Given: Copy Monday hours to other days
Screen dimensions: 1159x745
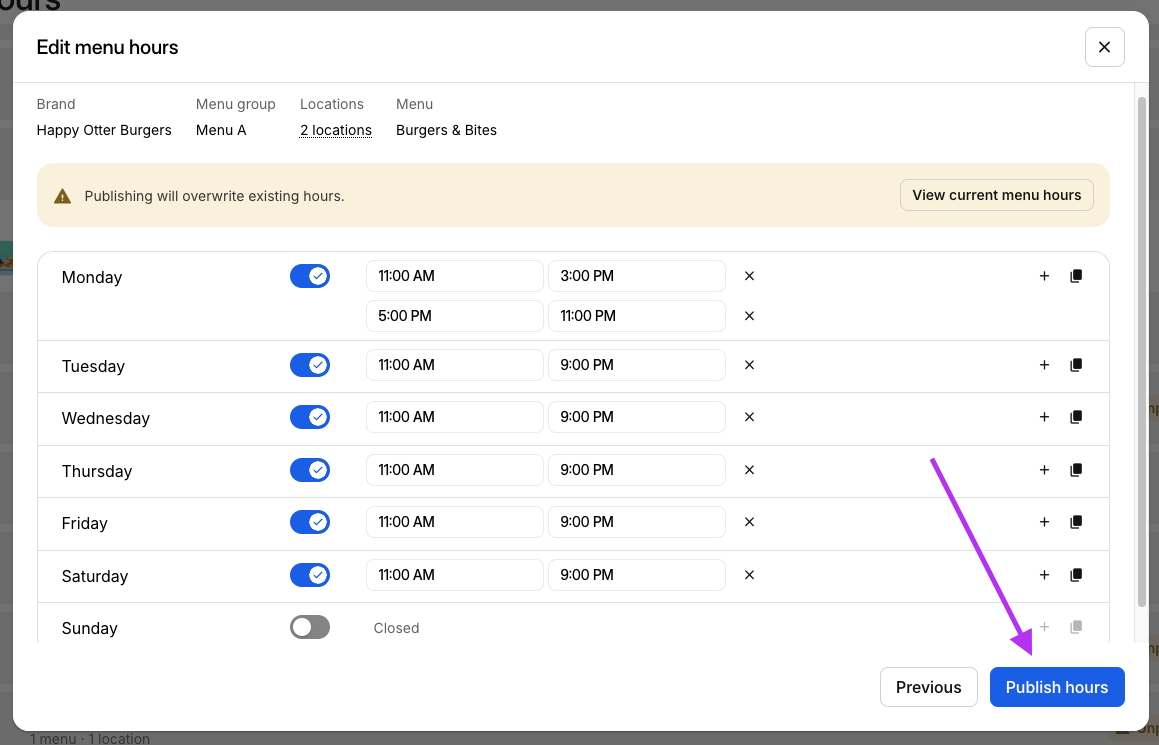Looking at the screenshot, I should tap(1076, 276).
